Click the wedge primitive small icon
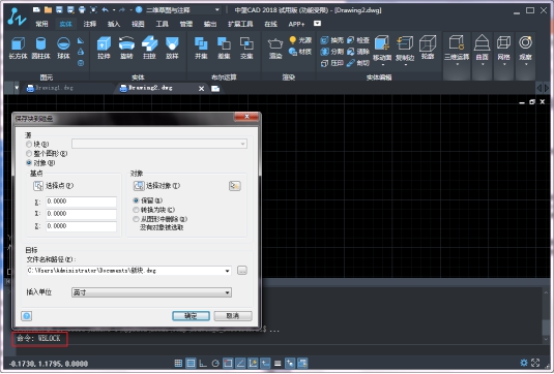This screenshot has height=374, width=554. coord(81,41)
